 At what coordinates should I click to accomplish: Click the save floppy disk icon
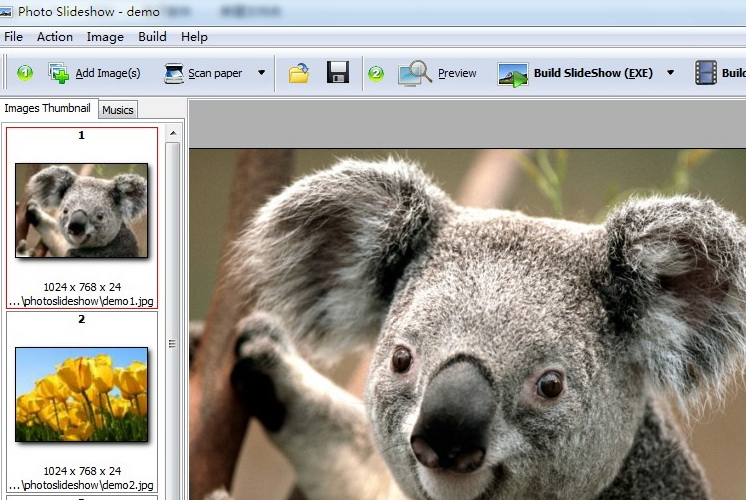click(338, 72)
